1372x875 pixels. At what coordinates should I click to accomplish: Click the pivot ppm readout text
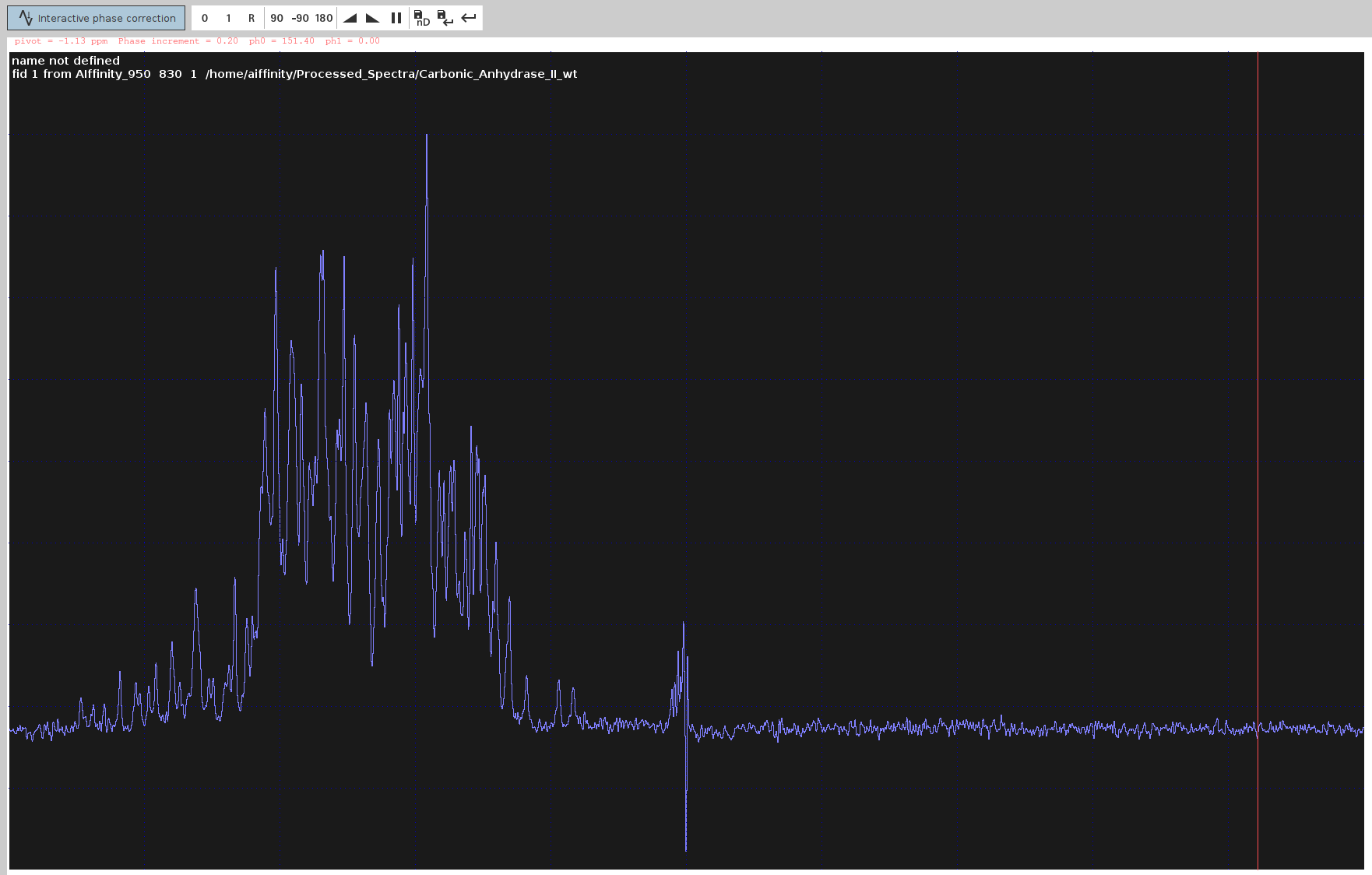(x=61, y=41)
